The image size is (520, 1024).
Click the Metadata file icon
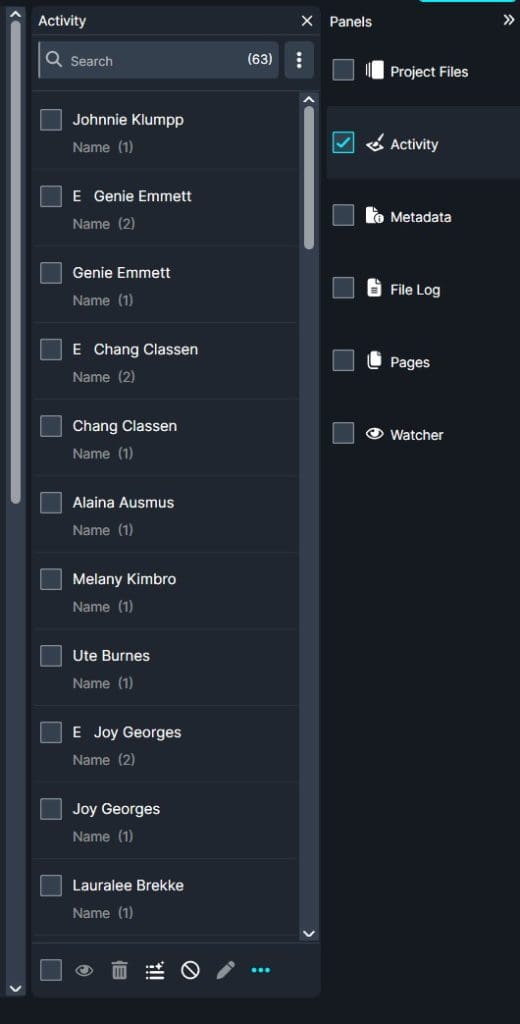pyautogui.click(x=374, y=216)
